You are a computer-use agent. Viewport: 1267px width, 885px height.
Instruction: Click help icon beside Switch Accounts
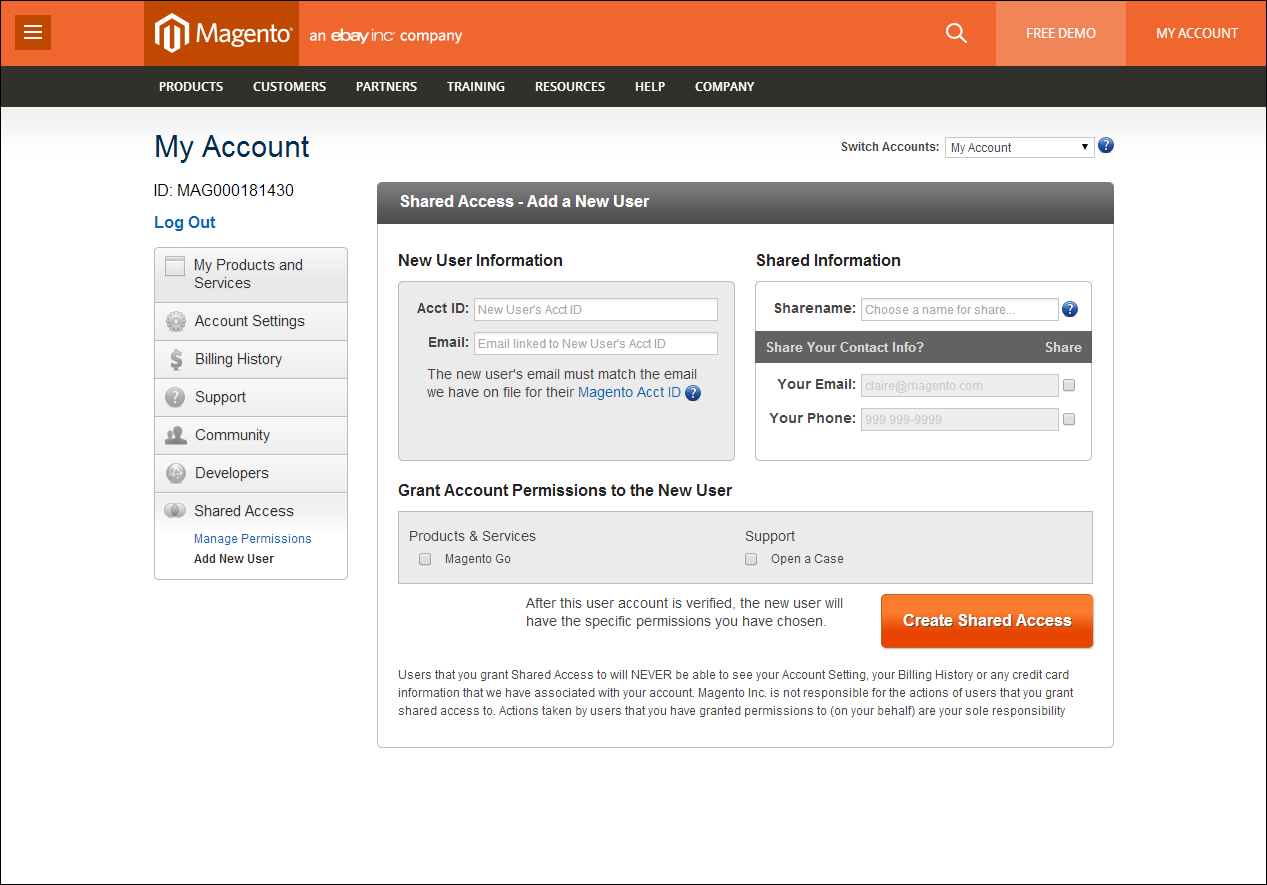click(x=1106, y=146)
